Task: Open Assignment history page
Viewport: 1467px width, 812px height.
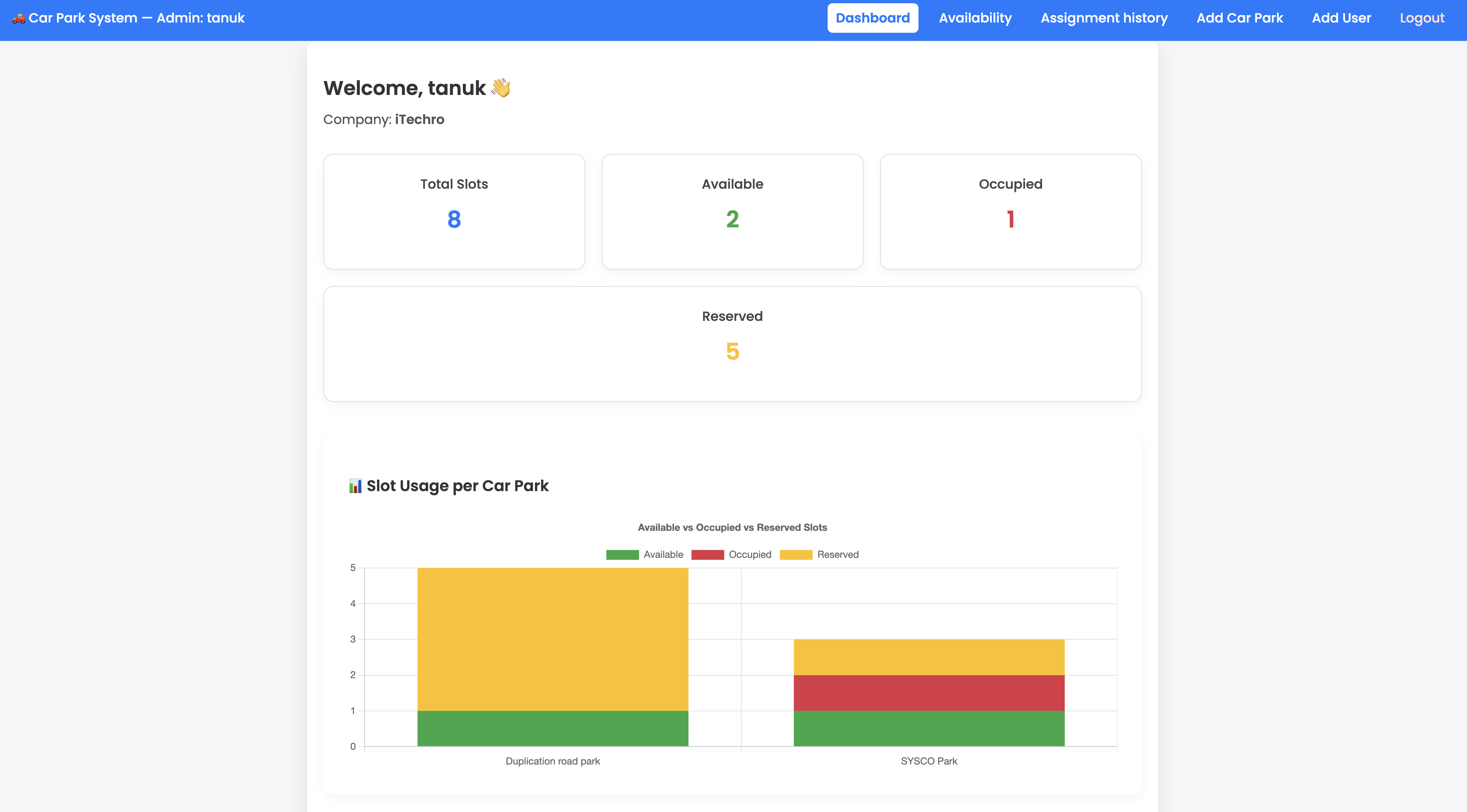Action: point(1104,18)
